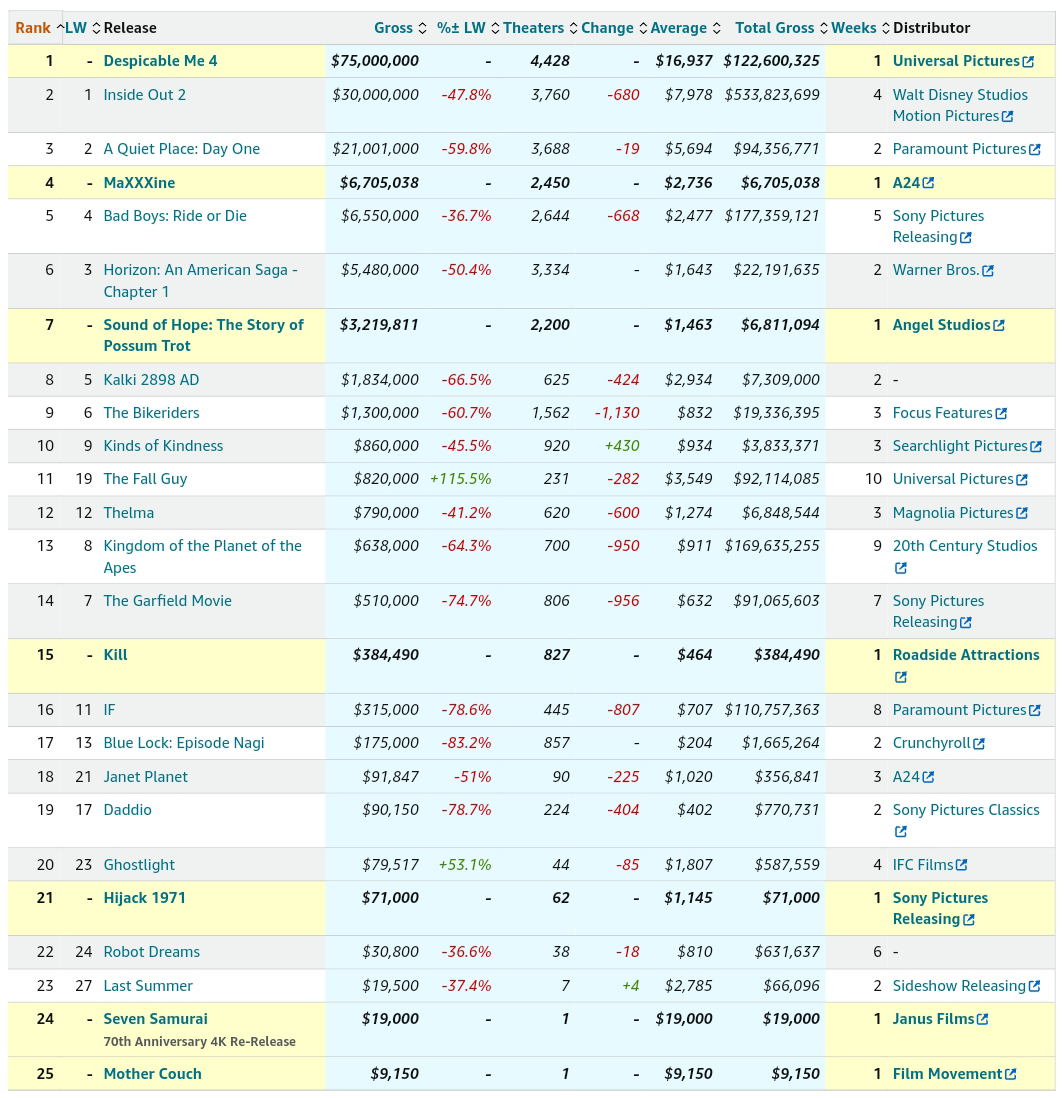This screenshot has width=1064, height=1098.
Task: Open the Blue Lock: Episode Nagi link
Action: click(184, 743)
